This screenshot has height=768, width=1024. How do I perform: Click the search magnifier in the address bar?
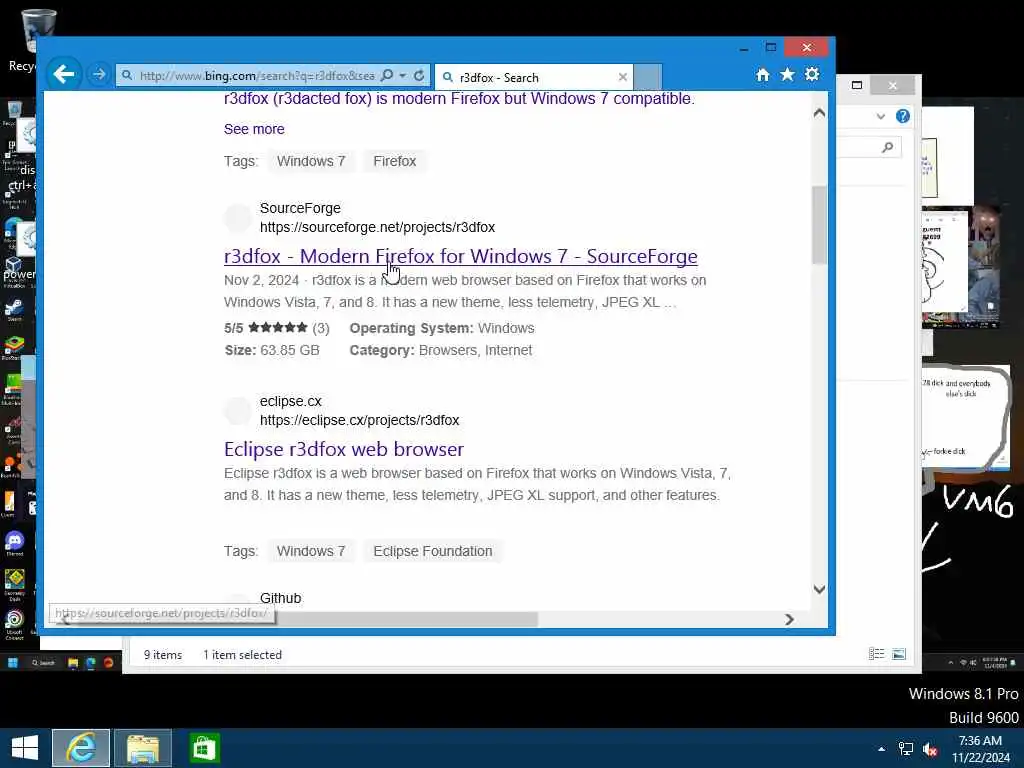387,76
